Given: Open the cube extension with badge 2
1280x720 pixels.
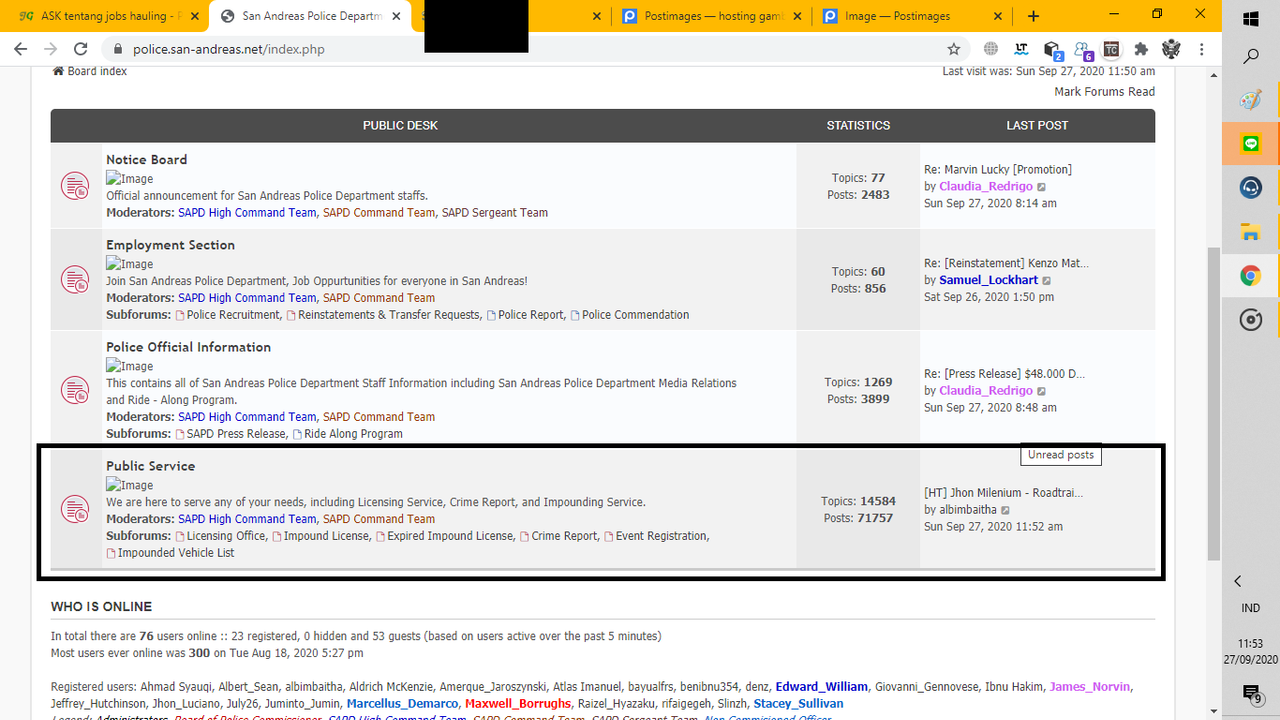Looking at the screenshot, I should point(1052,50).
